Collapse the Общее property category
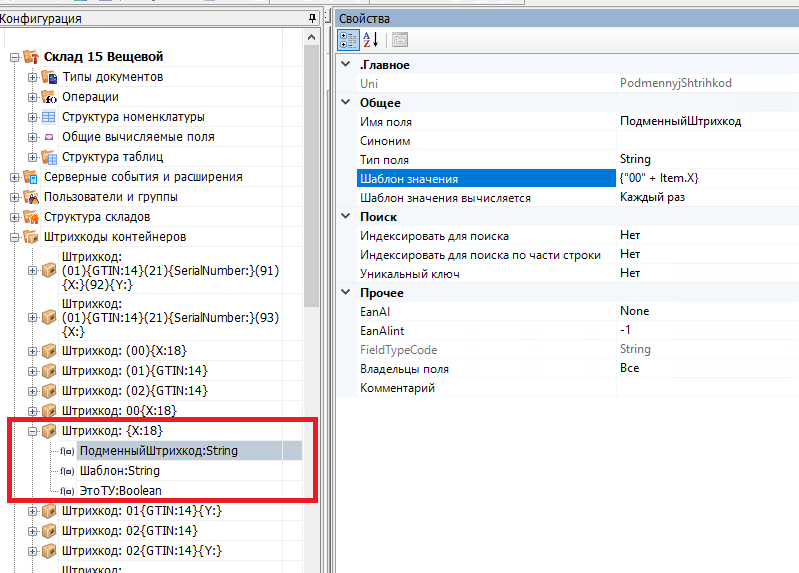This screenshot has height=573, width=799. [x=346, y=102]
